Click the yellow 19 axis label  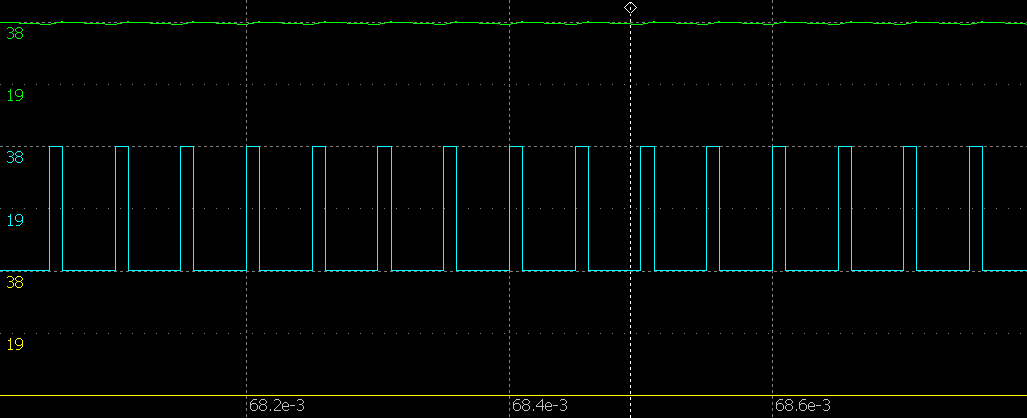pyautogui.click(x=15, y=344)
